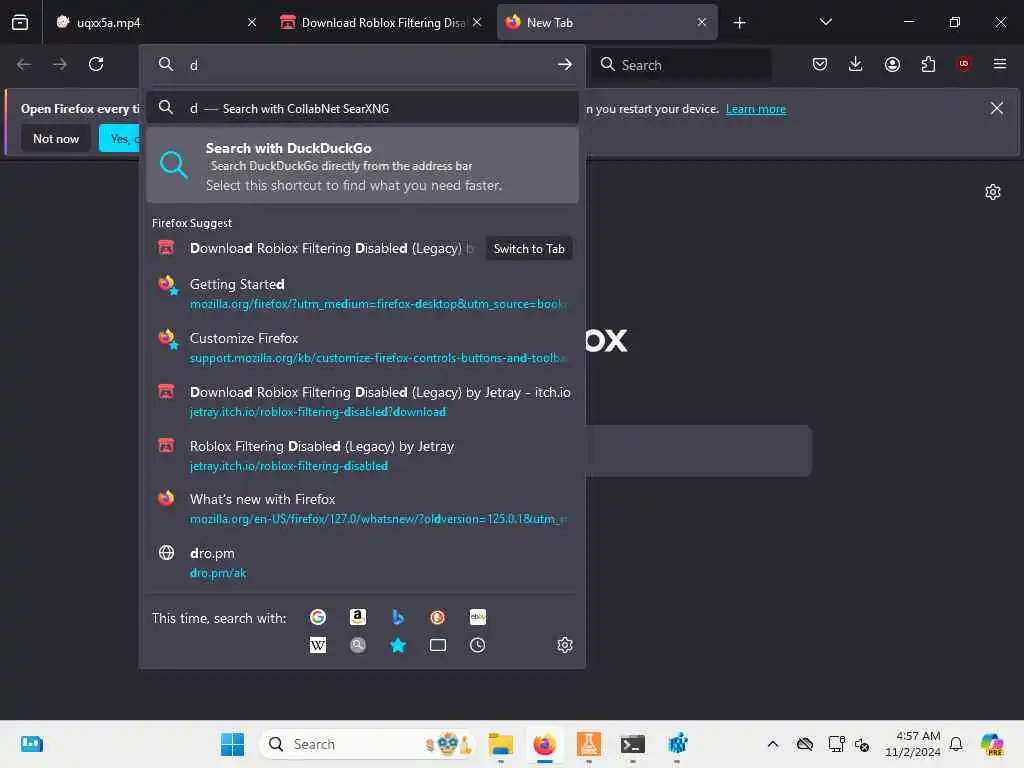
Task: Open the notification bell in tray
Action: [x=956, y=744]
